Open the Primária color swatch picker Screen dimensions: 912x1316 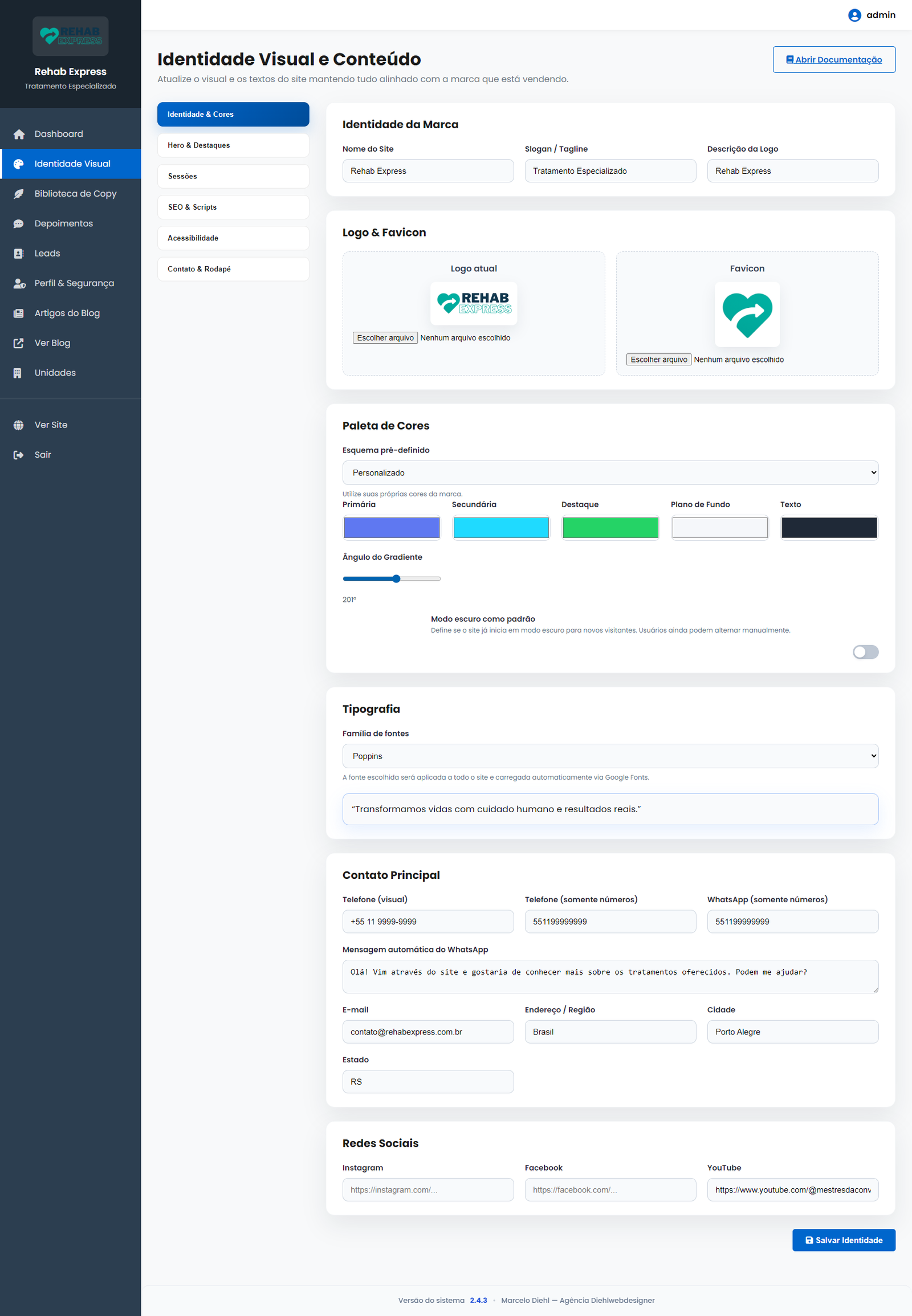pyautogui.click(x=392, y=527)
